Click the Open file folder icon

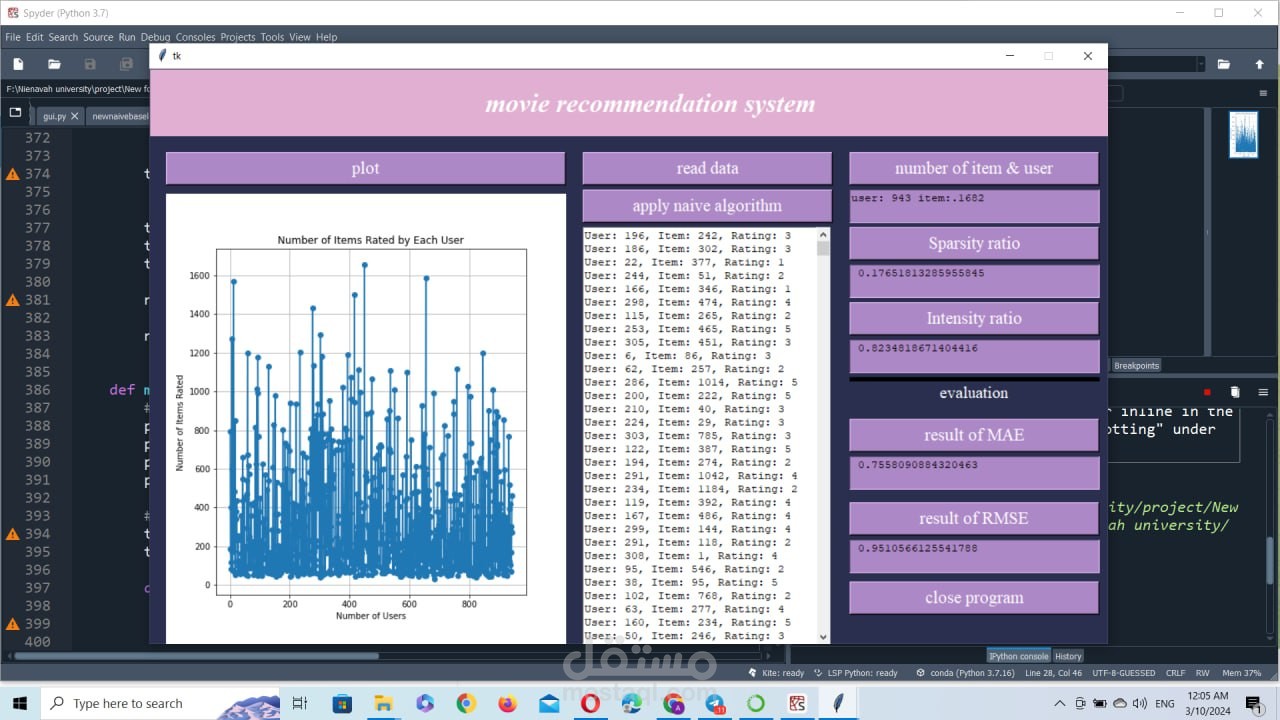(x=54, y=64)
